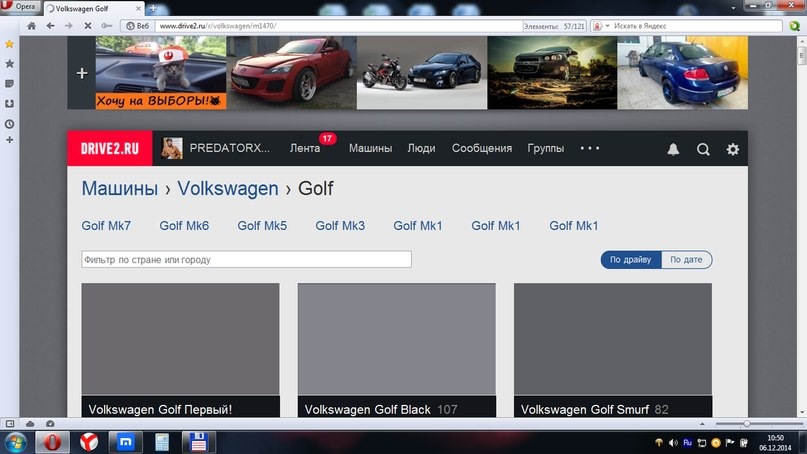Image resolution: width=807 pixels, height=454 pixels.
Task: Open the blue sedan banner
Action: (x=683, y=73)
